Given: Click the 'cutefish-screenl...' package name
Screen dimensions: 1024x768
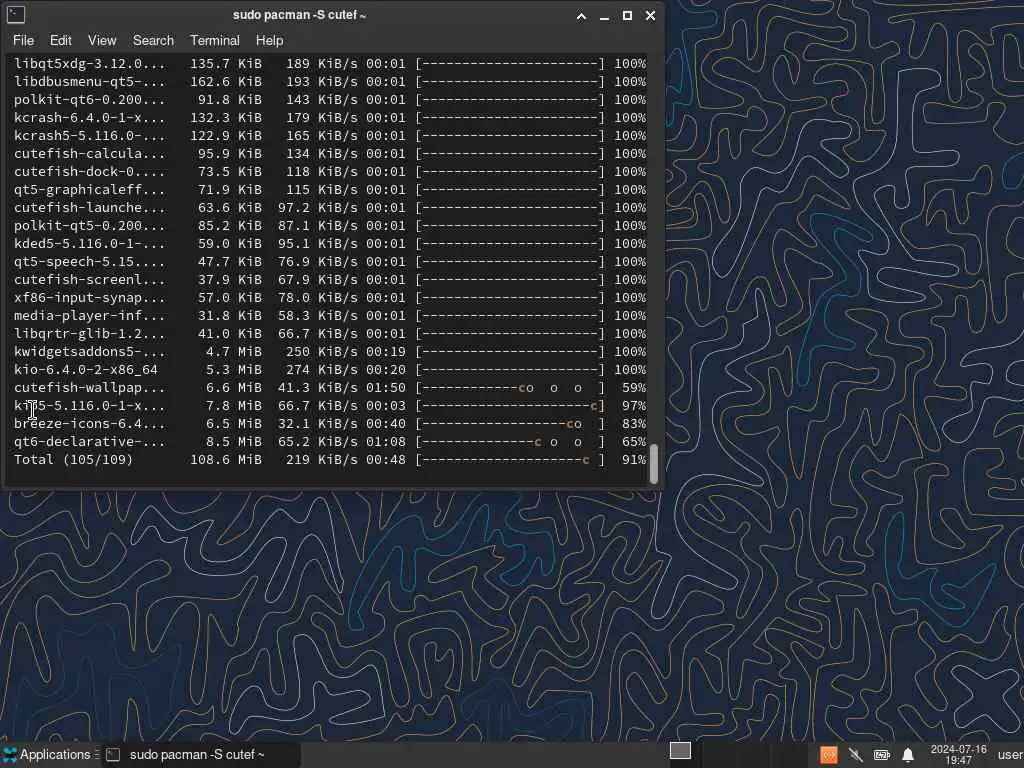Looking at the screenshot, I should 89,280.
